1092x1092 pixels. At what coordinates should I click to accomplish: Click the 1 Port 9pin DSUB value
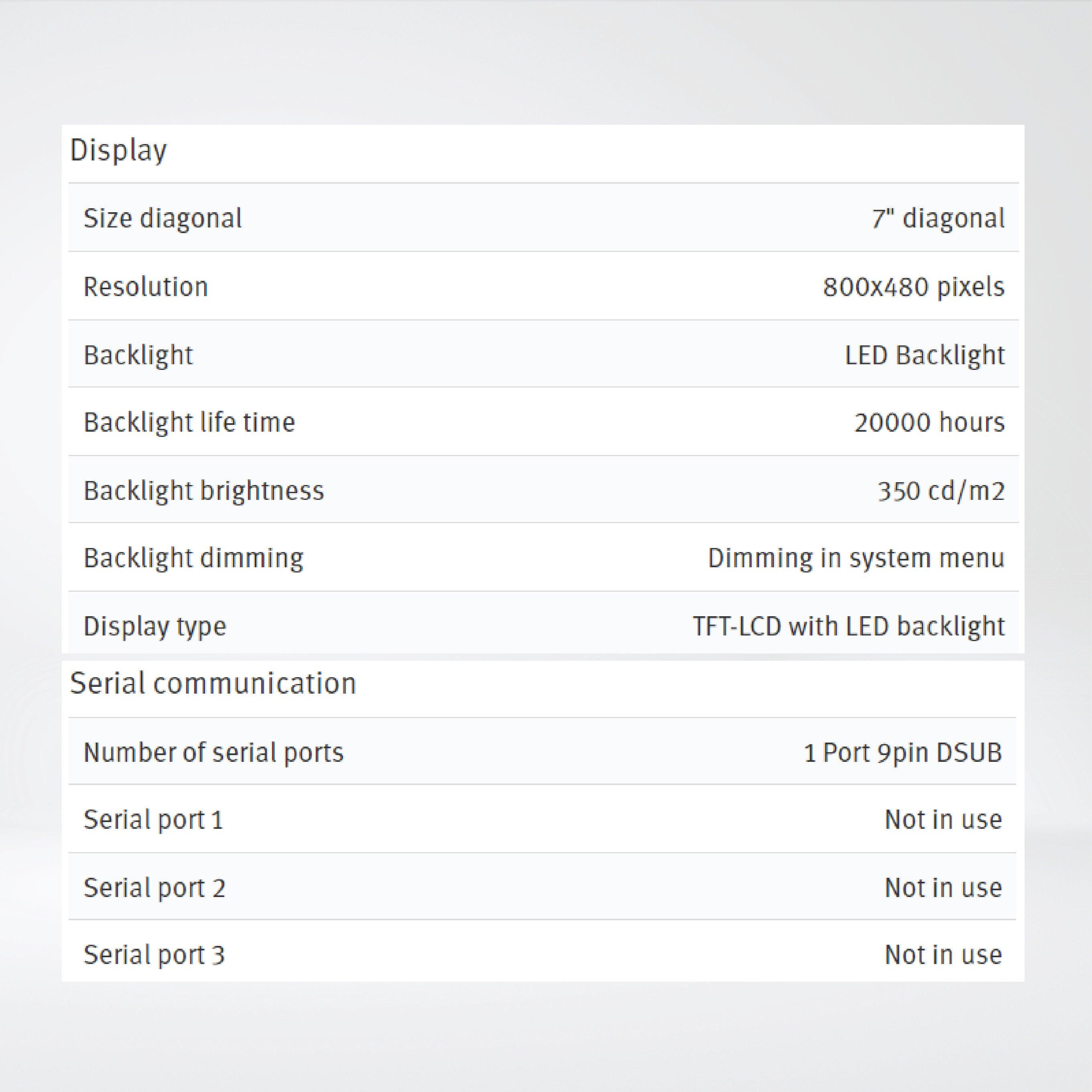[903, 753]
